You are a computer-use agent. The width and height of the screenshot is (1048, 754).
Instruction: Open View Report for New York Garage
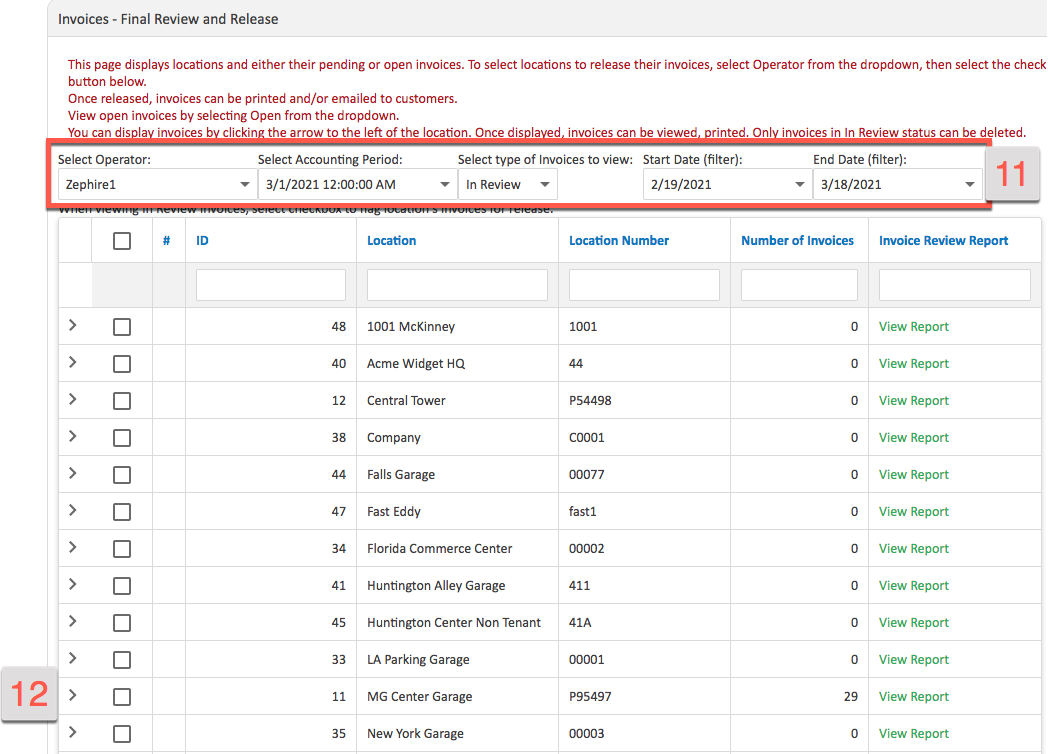913,733
